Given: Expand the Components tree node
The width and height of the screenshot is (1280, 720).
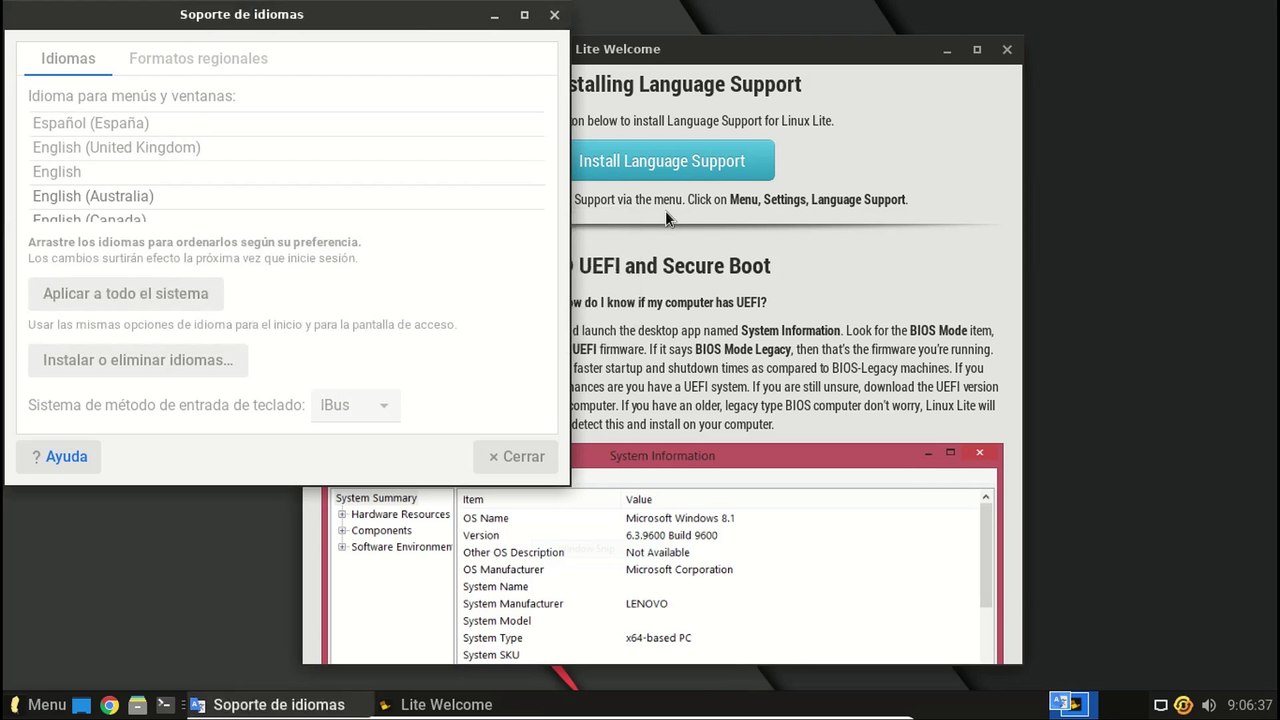Looking at the screenshot, I should pos(342,531).
